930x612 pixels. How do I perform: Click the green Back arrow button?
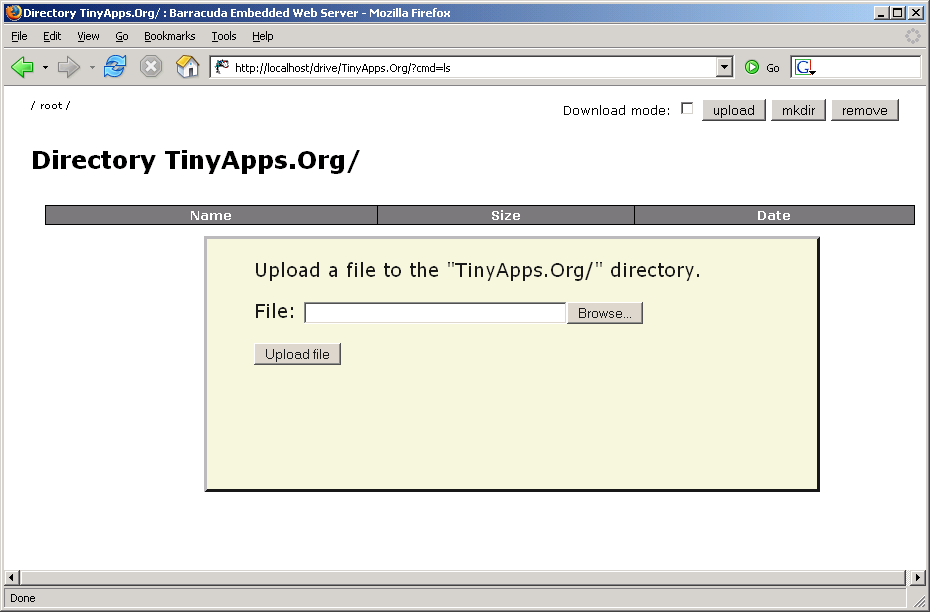click(x=22, y=67)
